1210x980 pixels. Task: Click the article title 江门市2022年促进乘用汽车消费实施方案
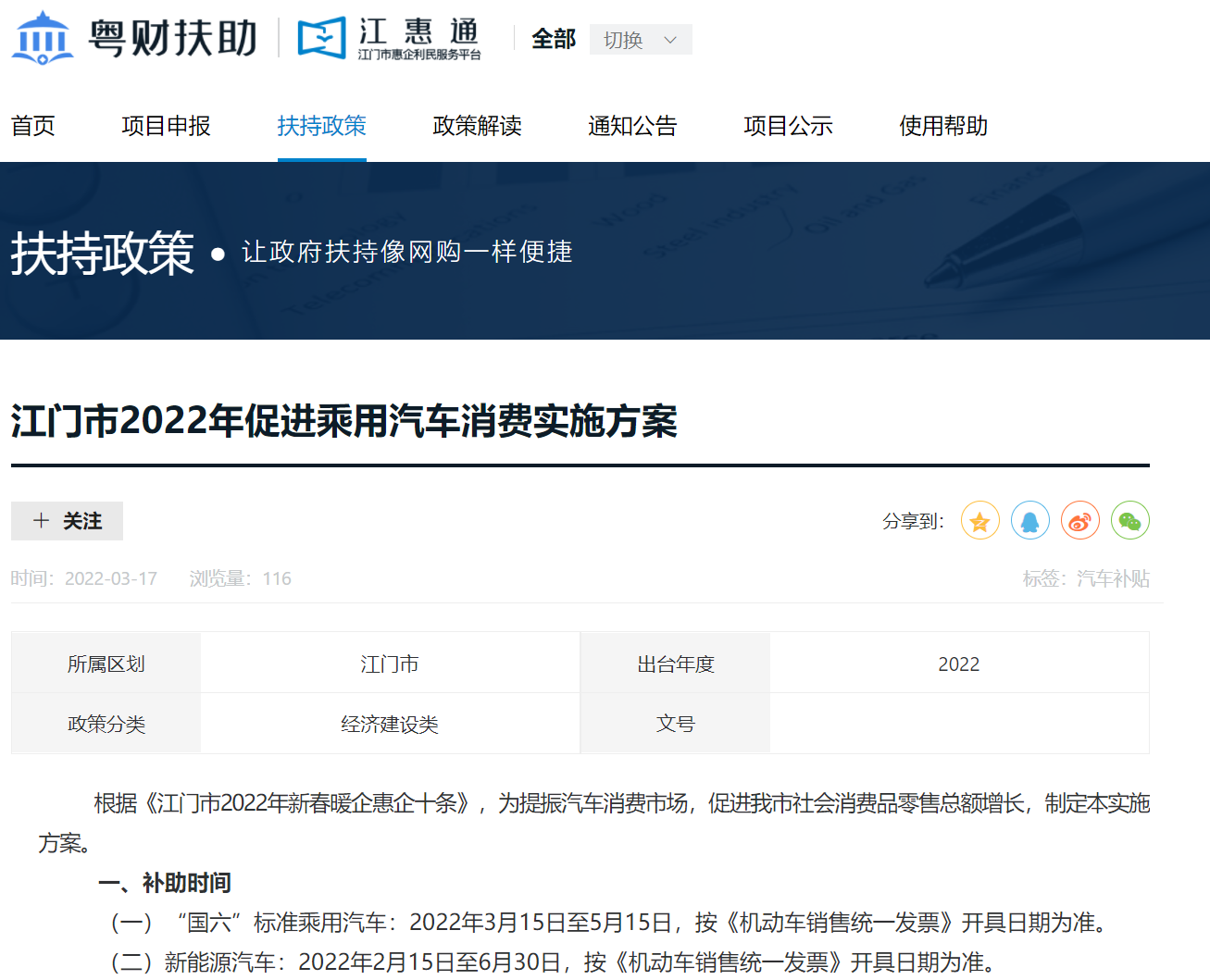coord(344,421)
